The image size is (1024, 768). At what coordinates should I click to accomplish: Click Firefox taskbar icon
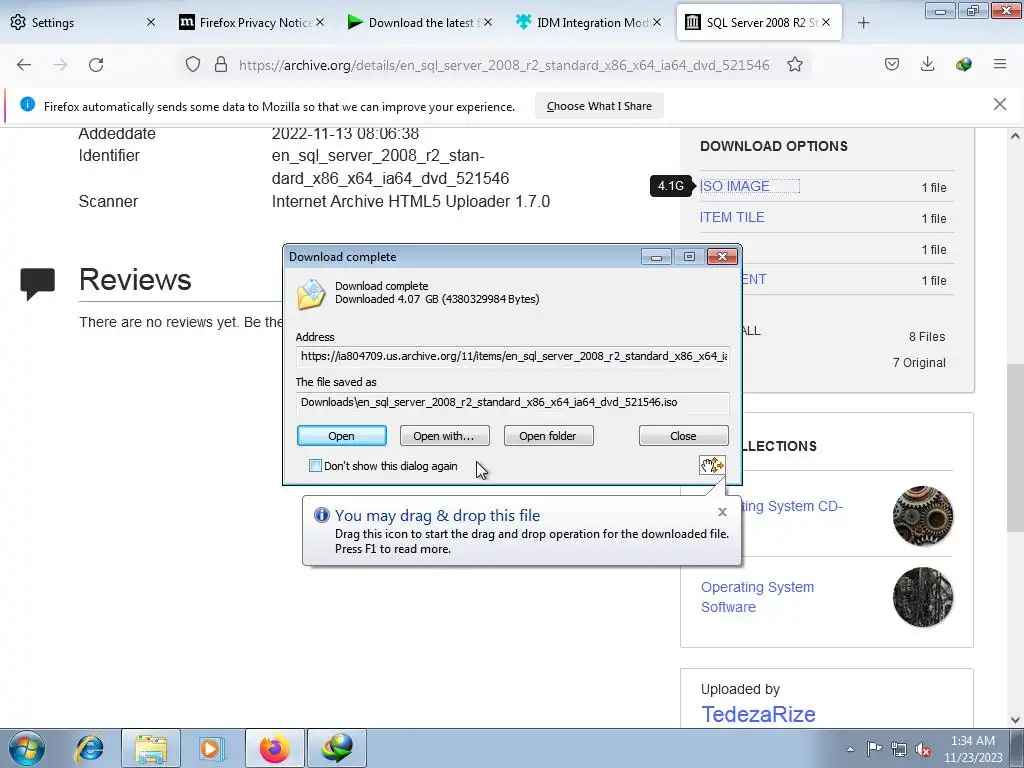tap(274, 748)
